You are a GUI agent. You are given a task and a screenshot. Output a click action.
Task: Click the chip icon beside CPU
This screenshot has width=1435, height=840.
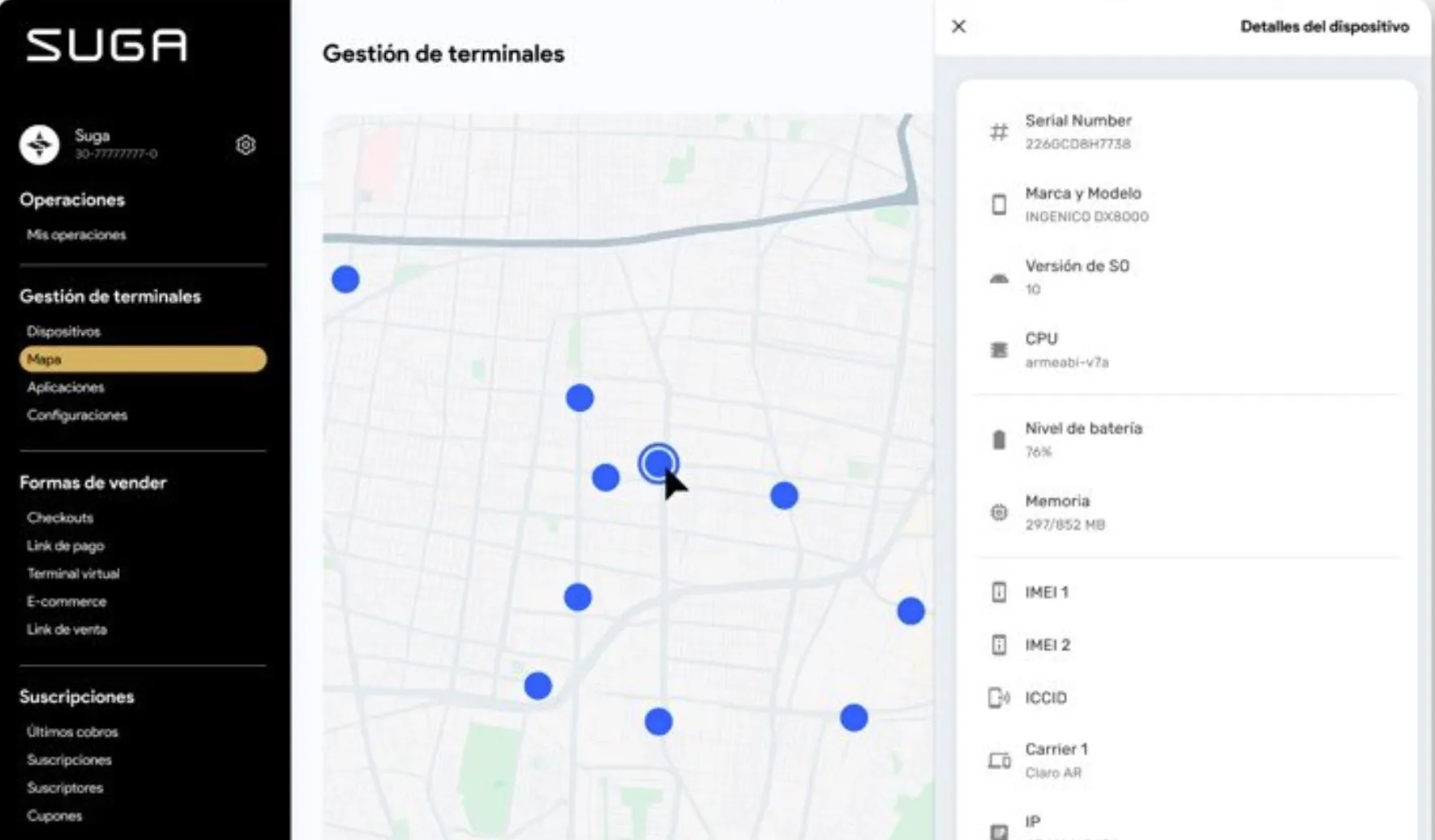pos(999,350)
